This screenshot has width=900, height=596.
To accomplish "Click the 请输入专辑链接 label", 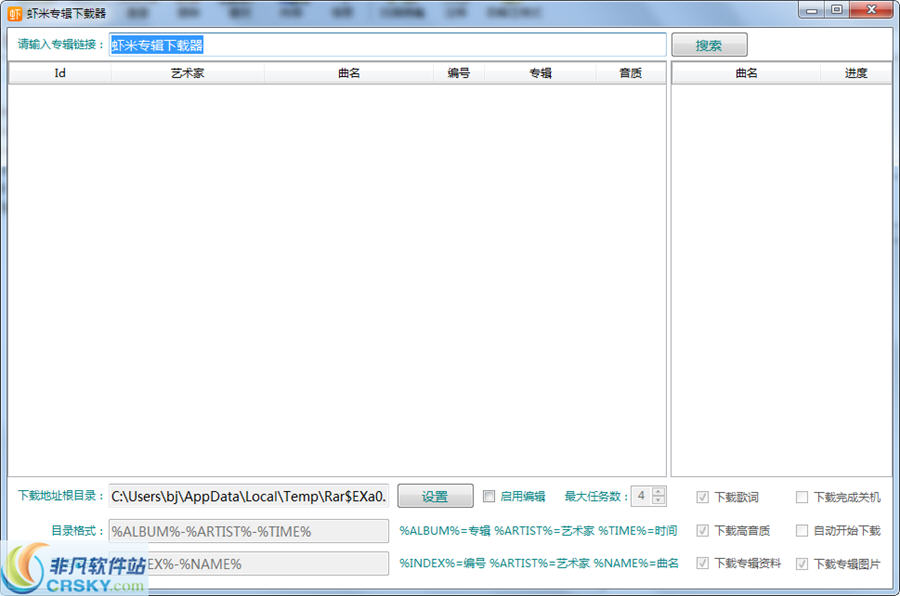I will click(60, 44).
